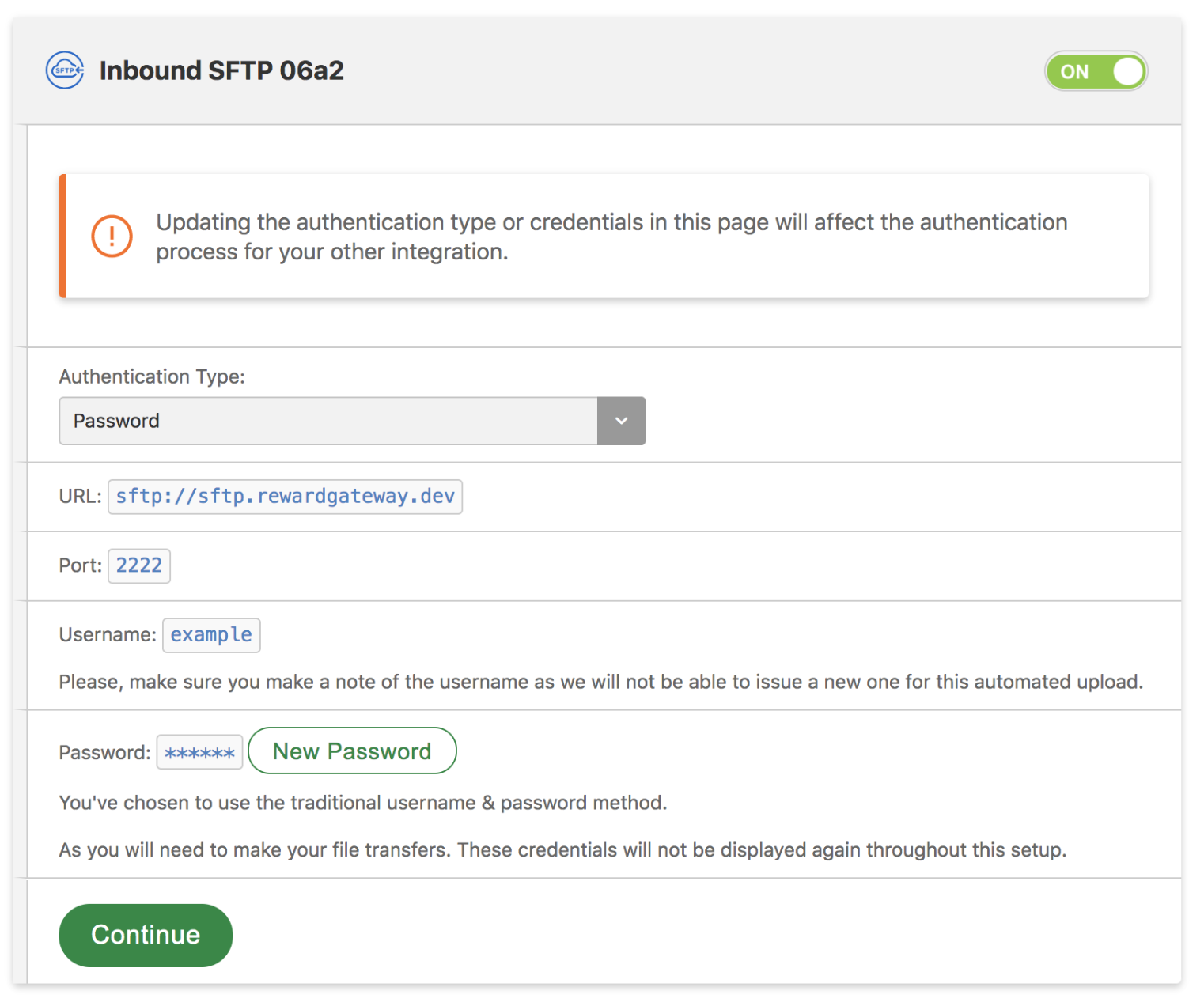This screenshot has width=1204, height=1006.
Task: Click the Inbound SFTP 06a2 heading
Action: 221,70
